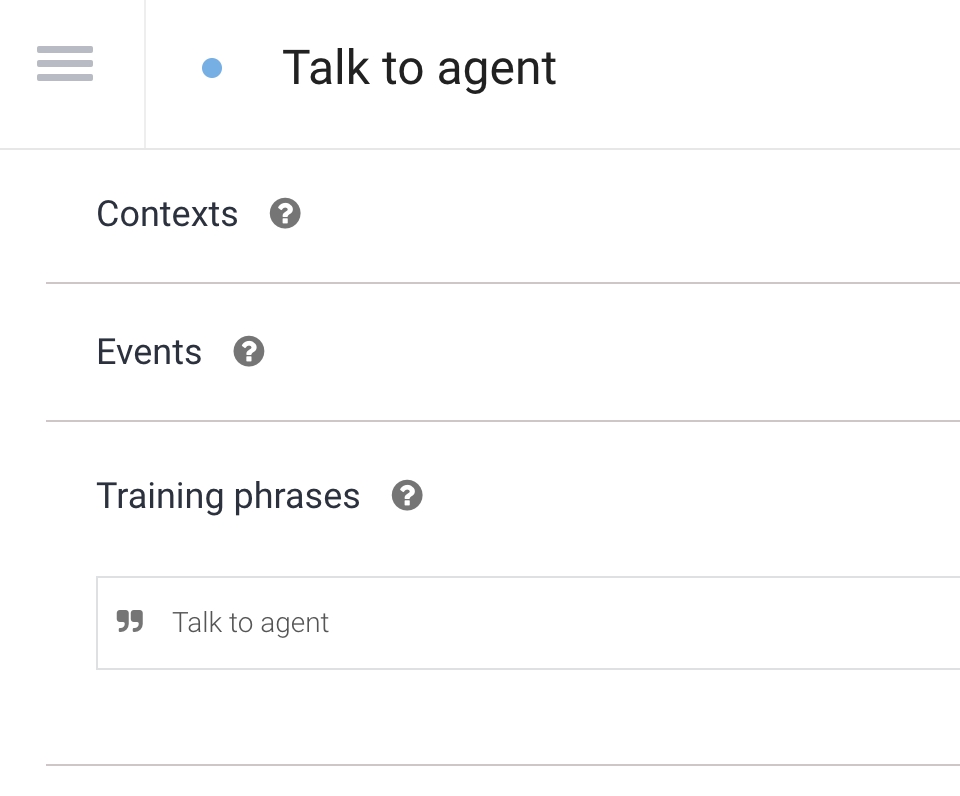Screen dimensions: 960x796
Task: Click the Events help question mark icon
Action: click(249, 351)
